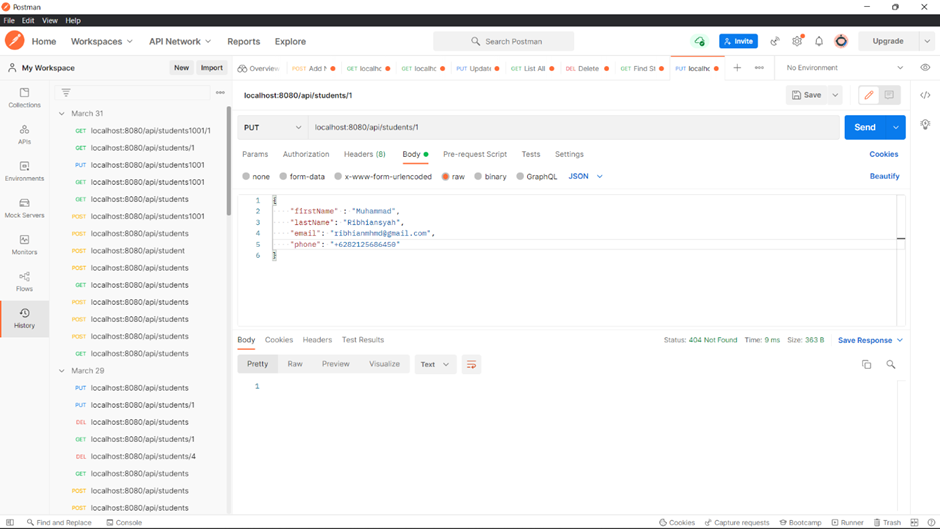Image resolution: width=940 pixels, height=529 pixels.
Task: Click the edit pencil icon next to Save
Action: click(x=869, y=95)
